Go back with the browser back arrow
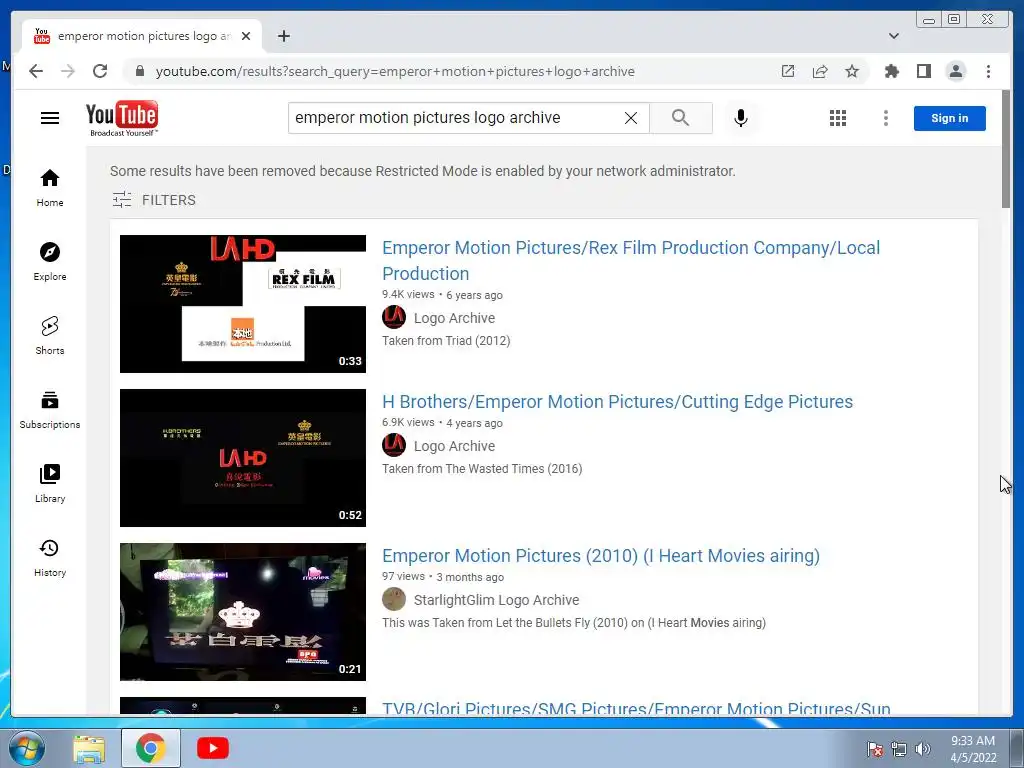Image resolution: width=1024 pixels, height=768 pixels. (36, 71)
